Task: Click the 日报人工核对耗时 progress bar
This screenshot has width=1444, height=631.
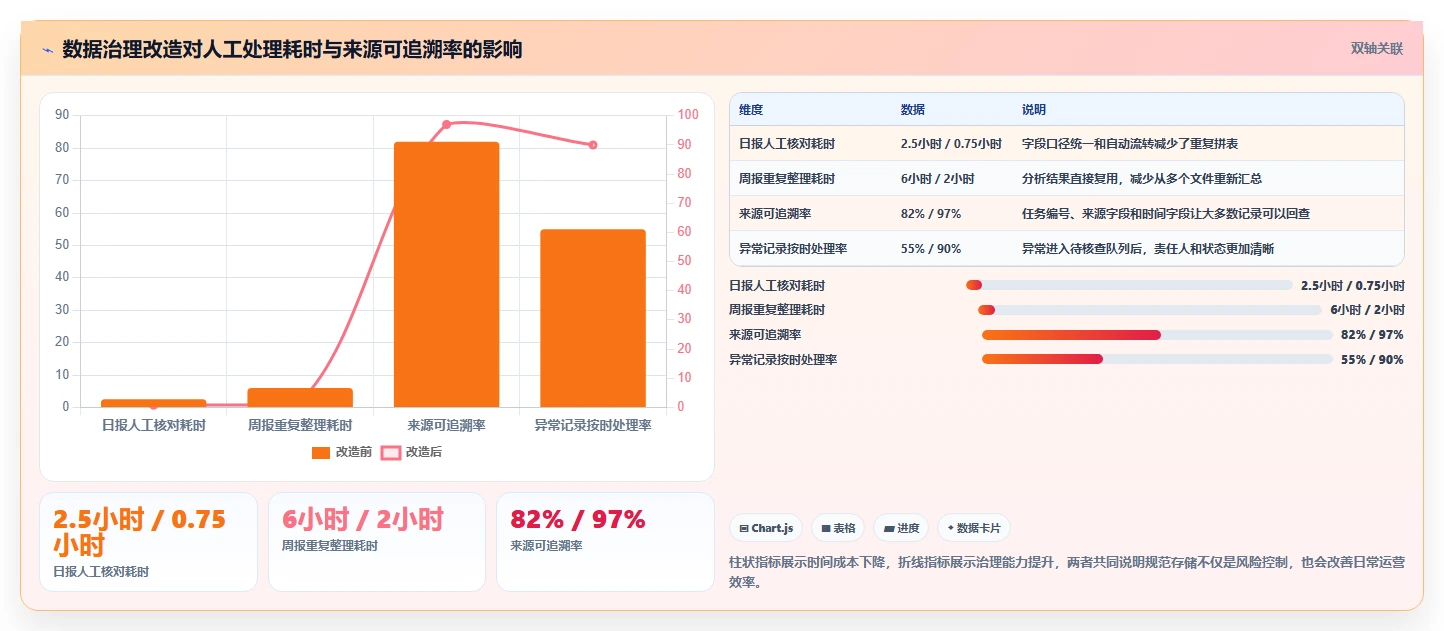Action: click(1129, 285)
